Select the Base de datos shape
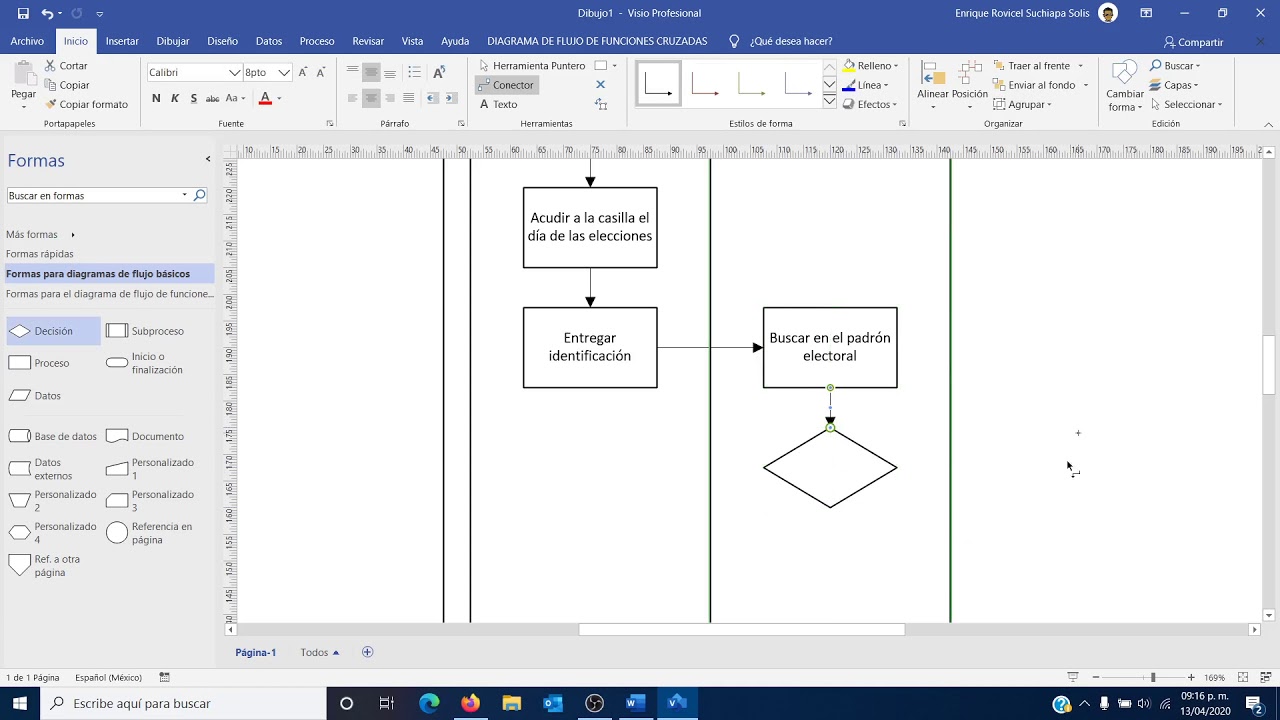 click(52, 436)
